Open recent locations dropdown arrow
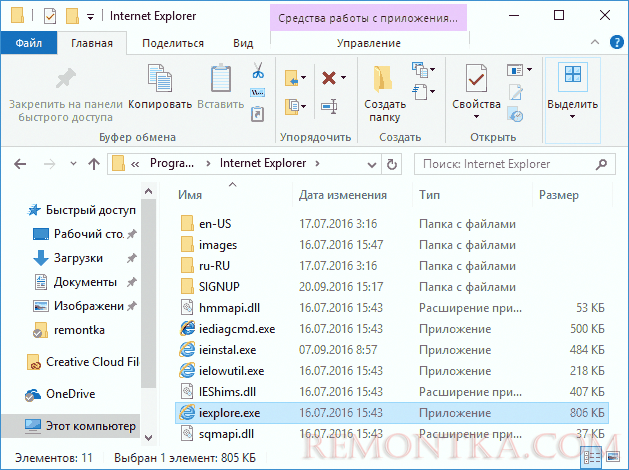 pos(73,164)
